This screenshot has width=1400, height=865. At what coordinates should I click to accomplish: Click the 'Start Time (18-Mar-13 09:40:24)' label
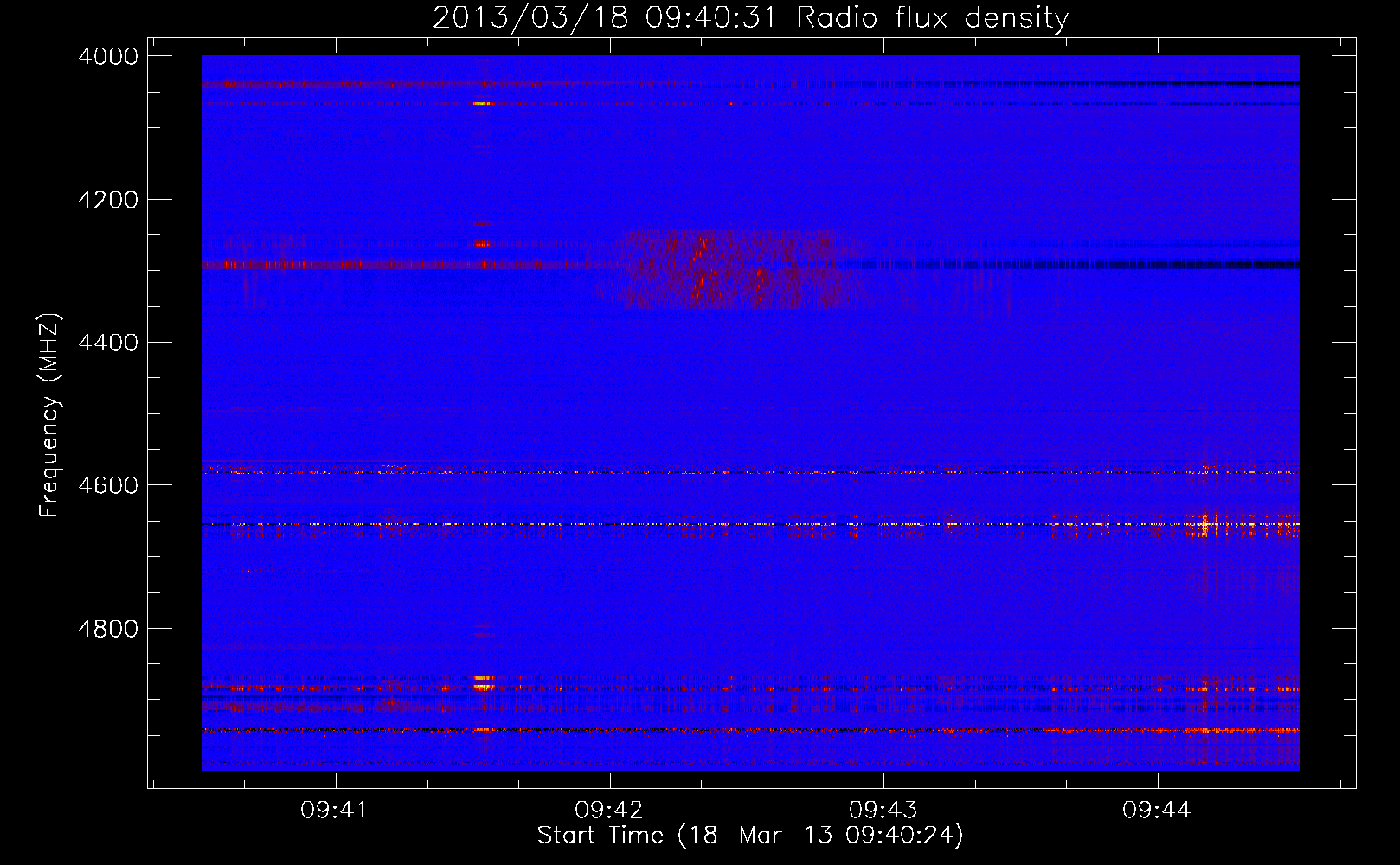(x=750, y=836)
